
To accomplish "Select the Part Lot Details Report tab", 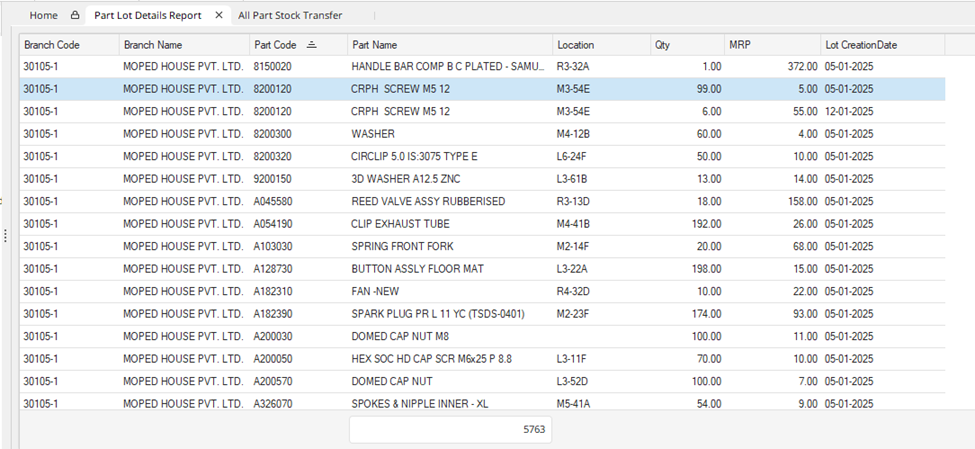I will [x=148, y=16].
